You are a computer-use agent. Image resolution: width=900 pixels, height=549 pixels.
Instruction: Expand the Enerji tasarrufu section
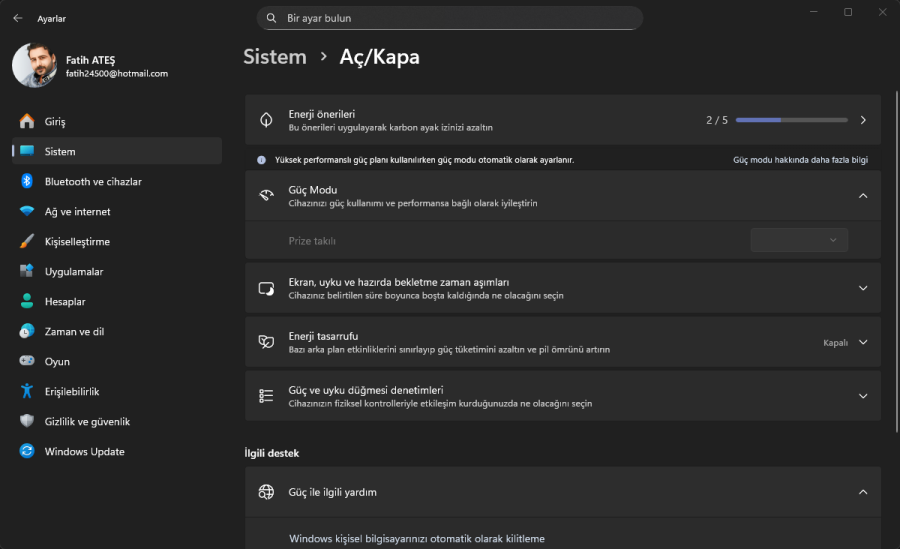click(863, 342)
